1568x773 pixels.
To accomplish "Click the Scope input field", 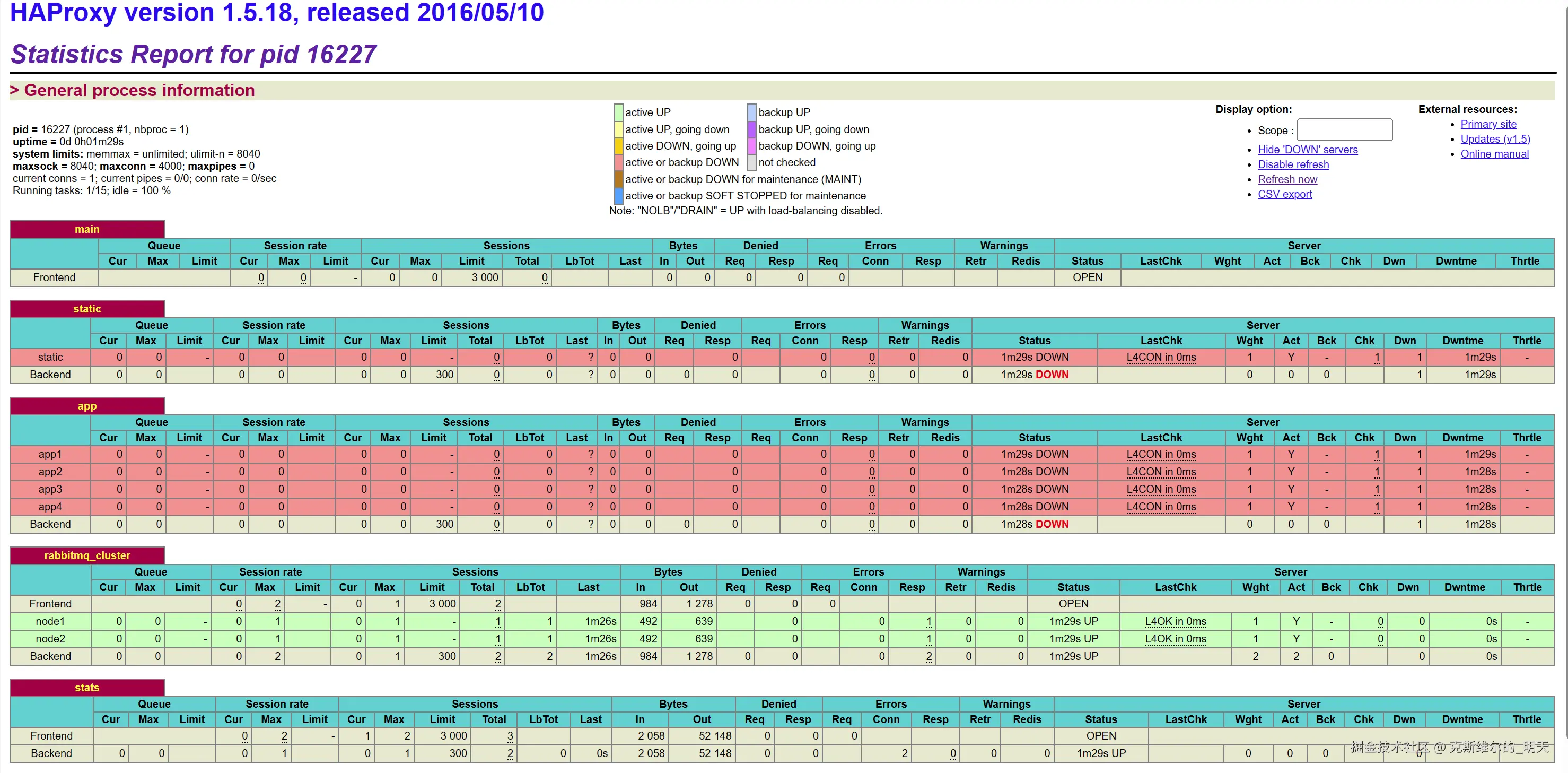I will point(1344,130).
